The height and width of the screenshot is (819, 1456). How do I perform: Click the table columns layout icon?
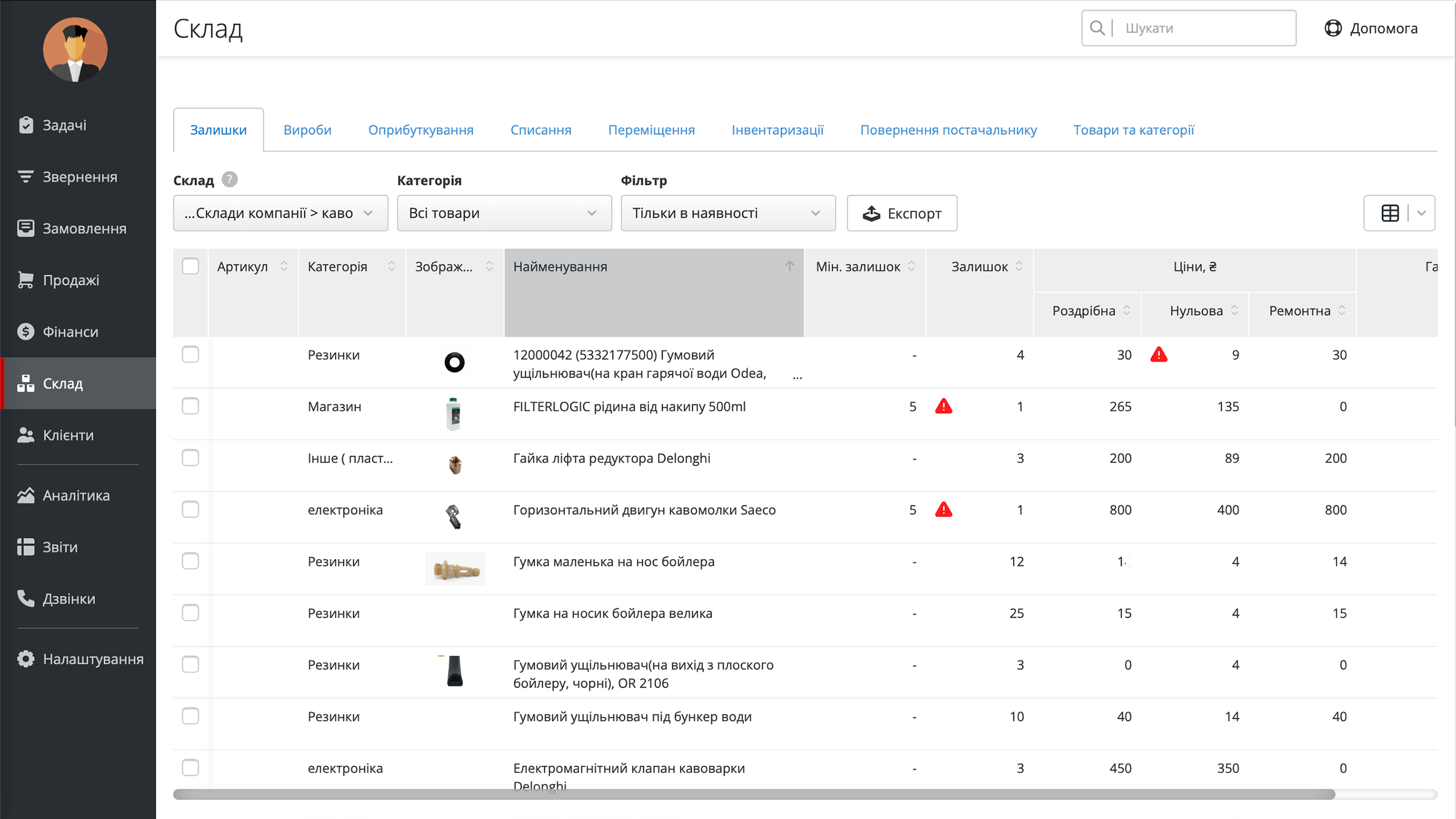coord(1390,213)
